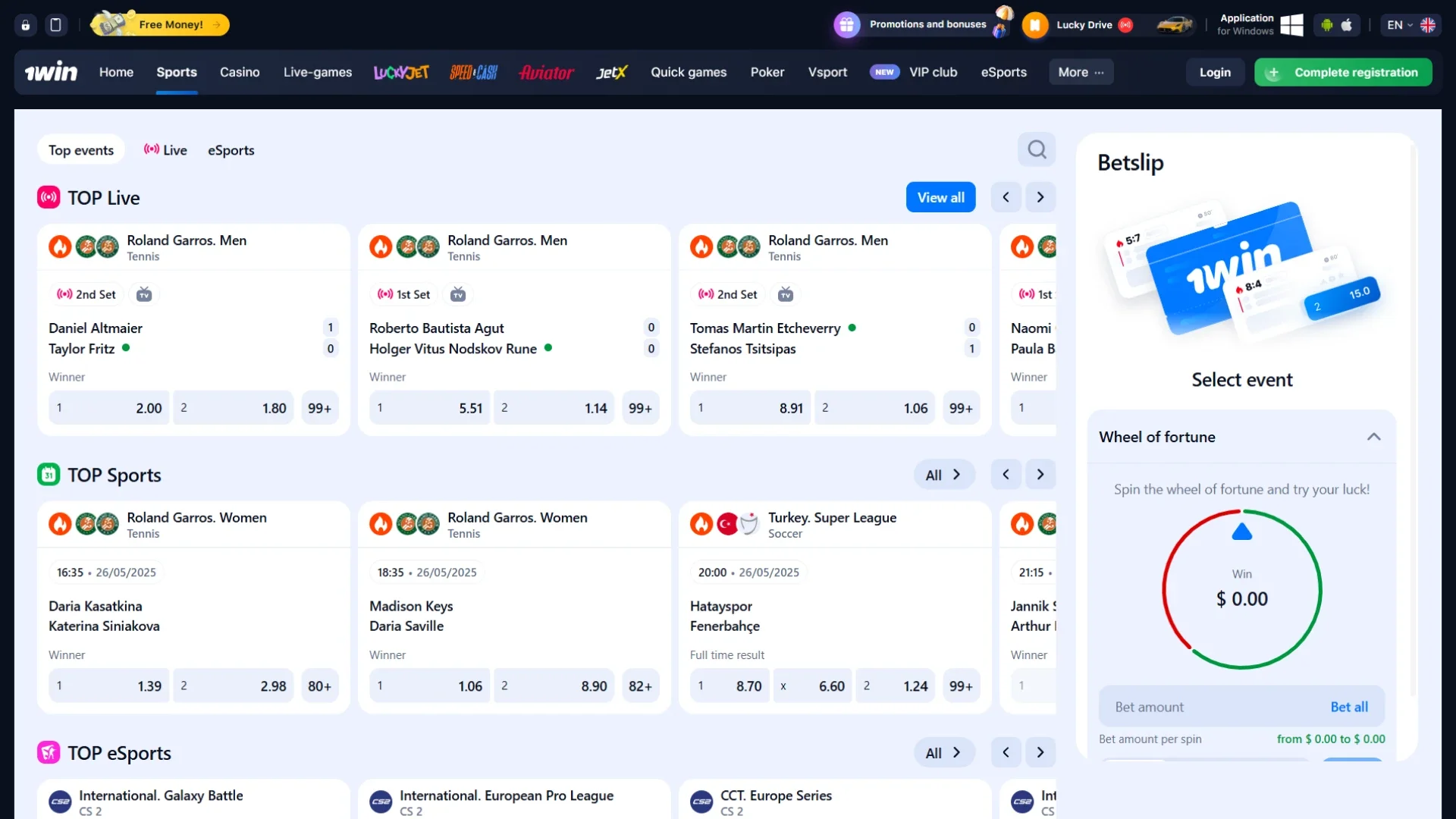This screenshot has width=1456, height=819.
Task: Click All for TOP eSports
Action: (x=943, y=752)
